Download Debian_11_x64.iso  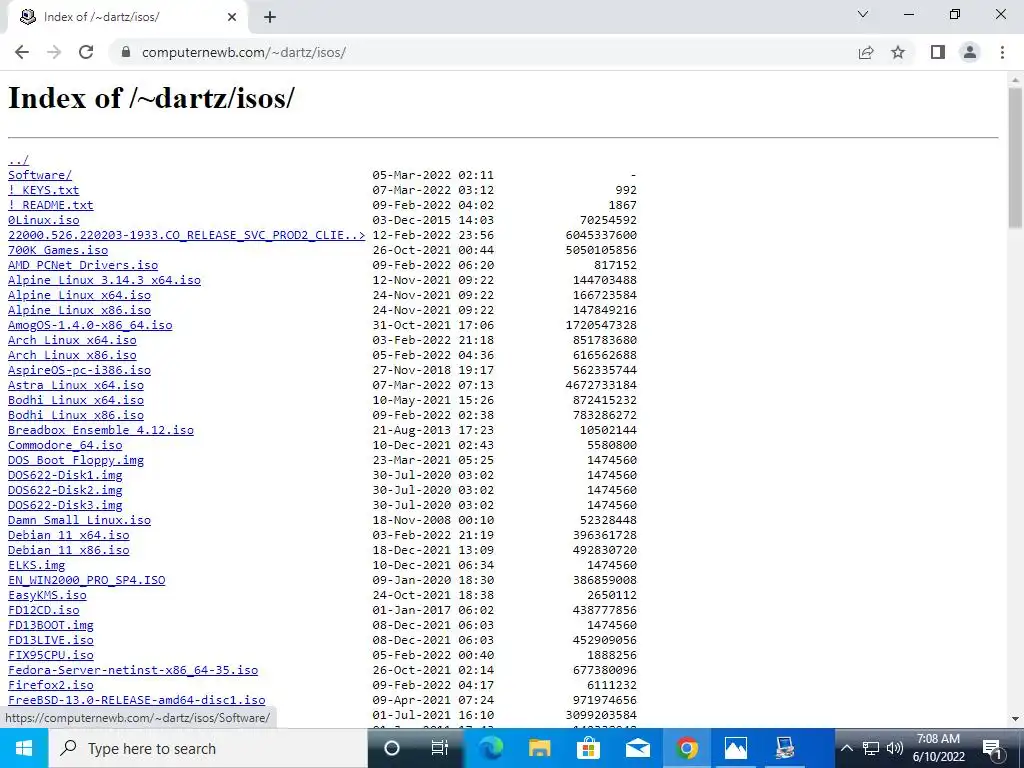69,536
